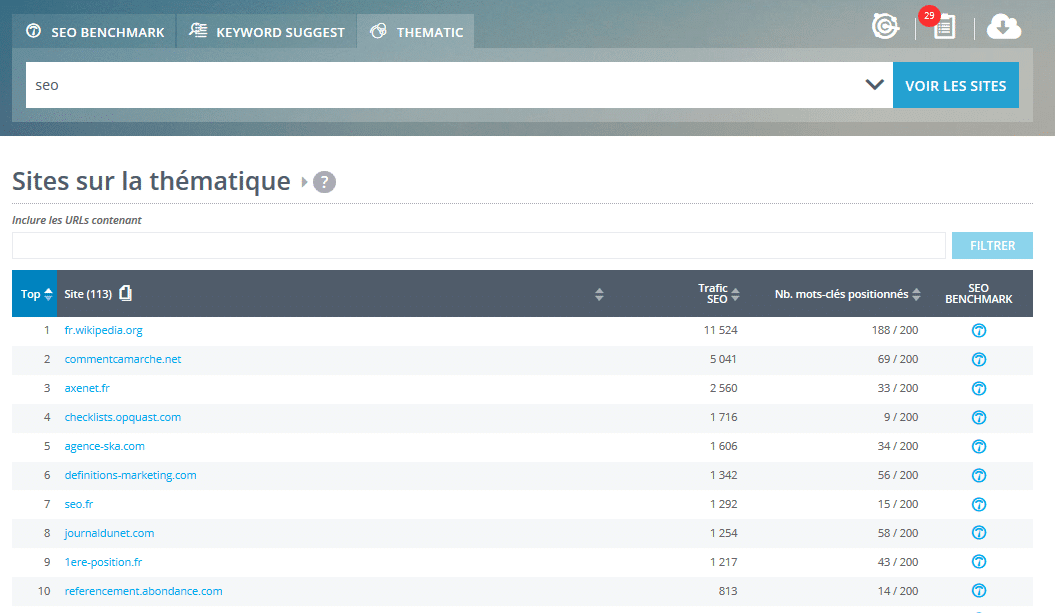Open the SEO Benchmark tab

click(94, 32)
